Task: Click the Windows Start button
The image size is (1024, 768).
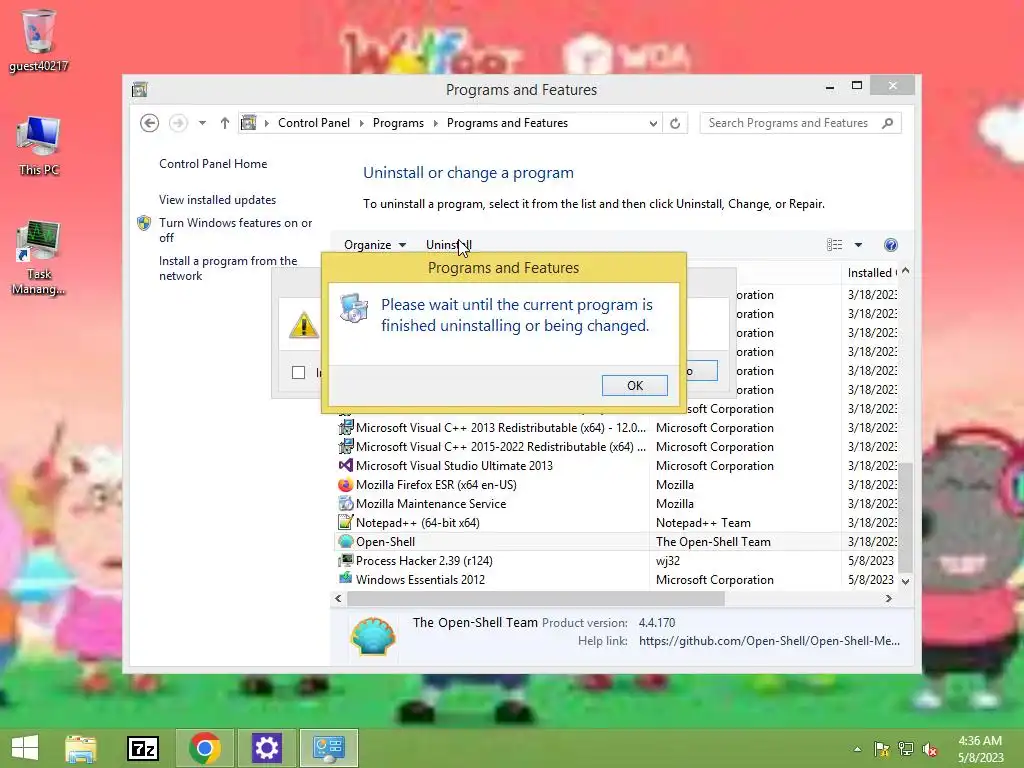Action: click(25, 748)
